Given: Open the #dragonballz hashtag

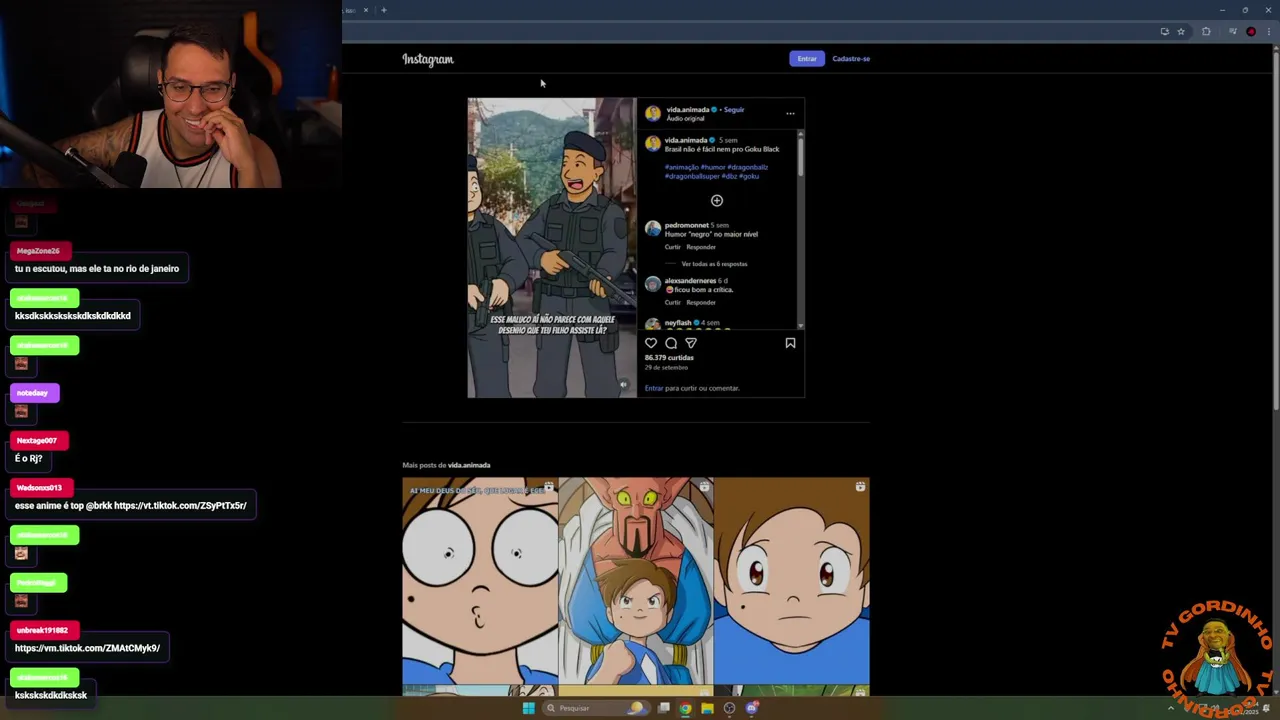Looking at the screenshot, I should pos(748,167).
